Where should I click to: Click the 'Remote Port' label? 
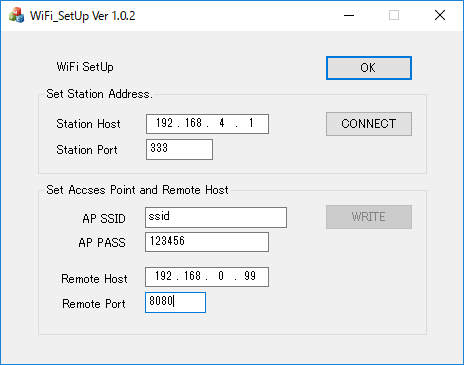(94, 304)
